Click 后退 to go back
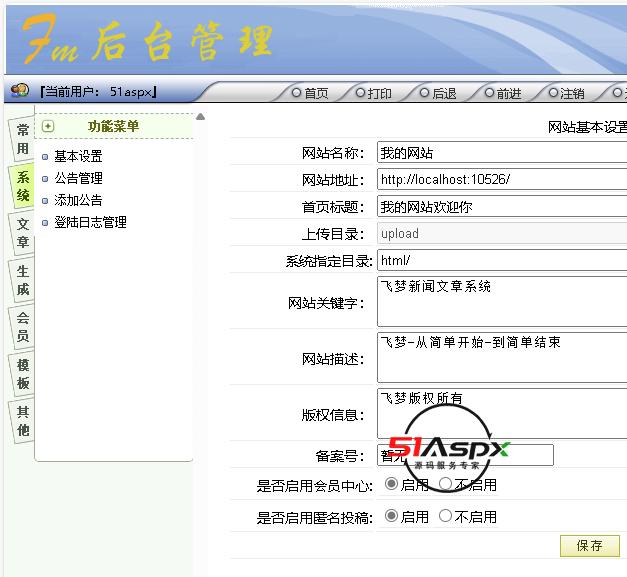Image resolution: width=627 pixels, height=577 pixels. tap(438, 93)
